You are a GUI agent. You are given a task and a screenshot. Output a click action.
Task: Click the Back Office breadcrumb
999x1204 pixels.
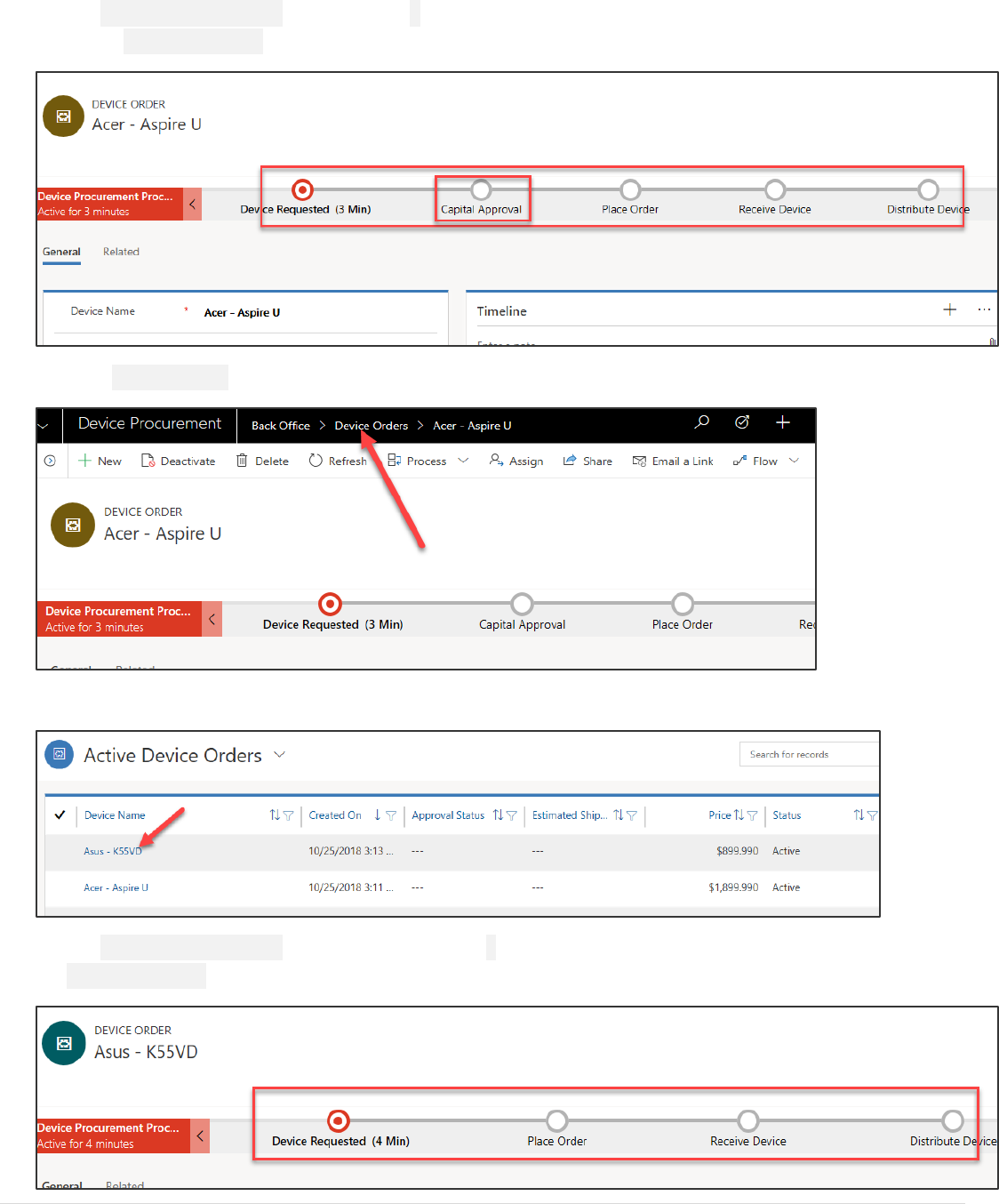[x=281, y=426]
